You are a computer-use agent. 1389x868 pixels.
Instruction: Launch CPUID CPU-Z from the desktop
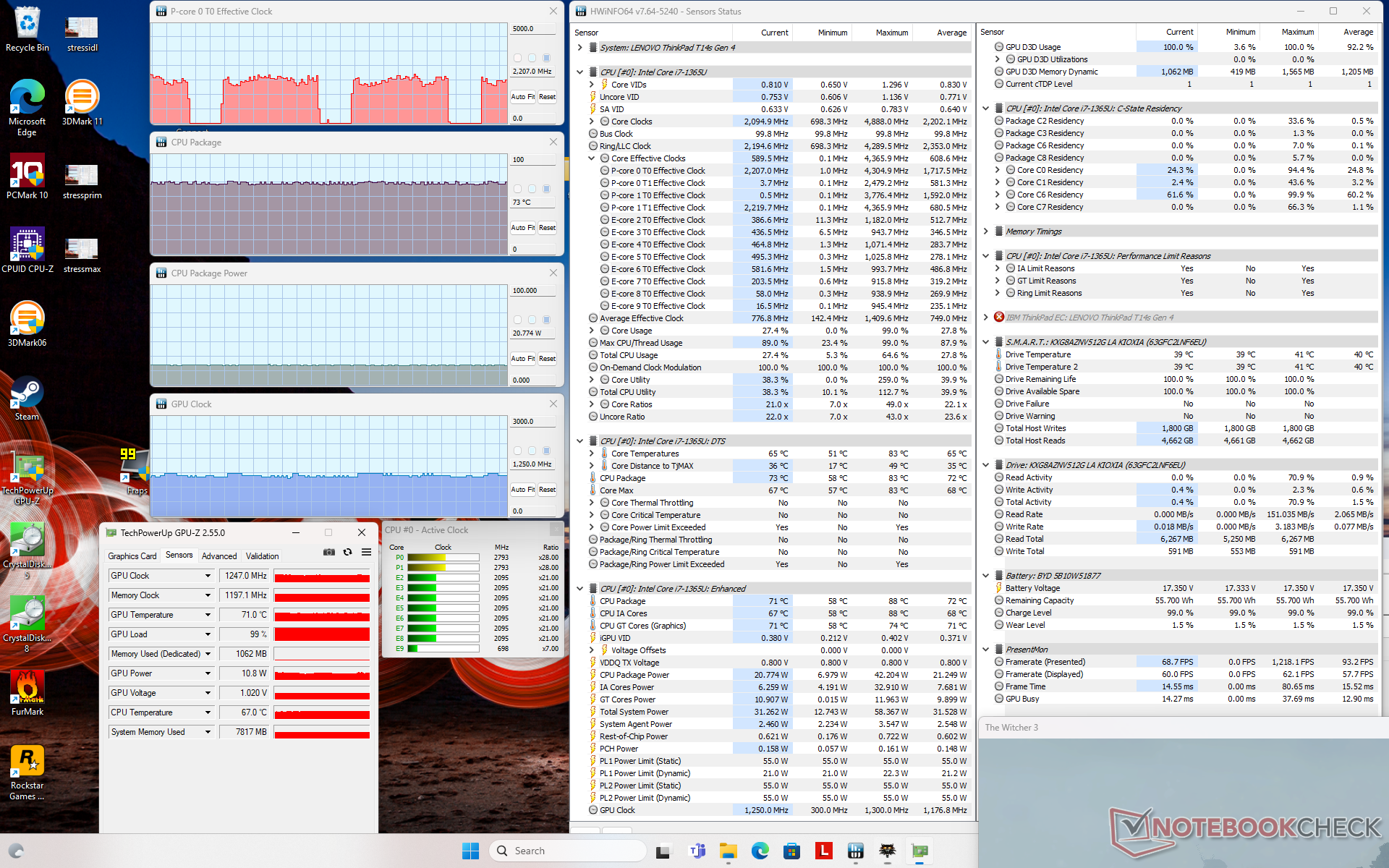pos(27,250)
